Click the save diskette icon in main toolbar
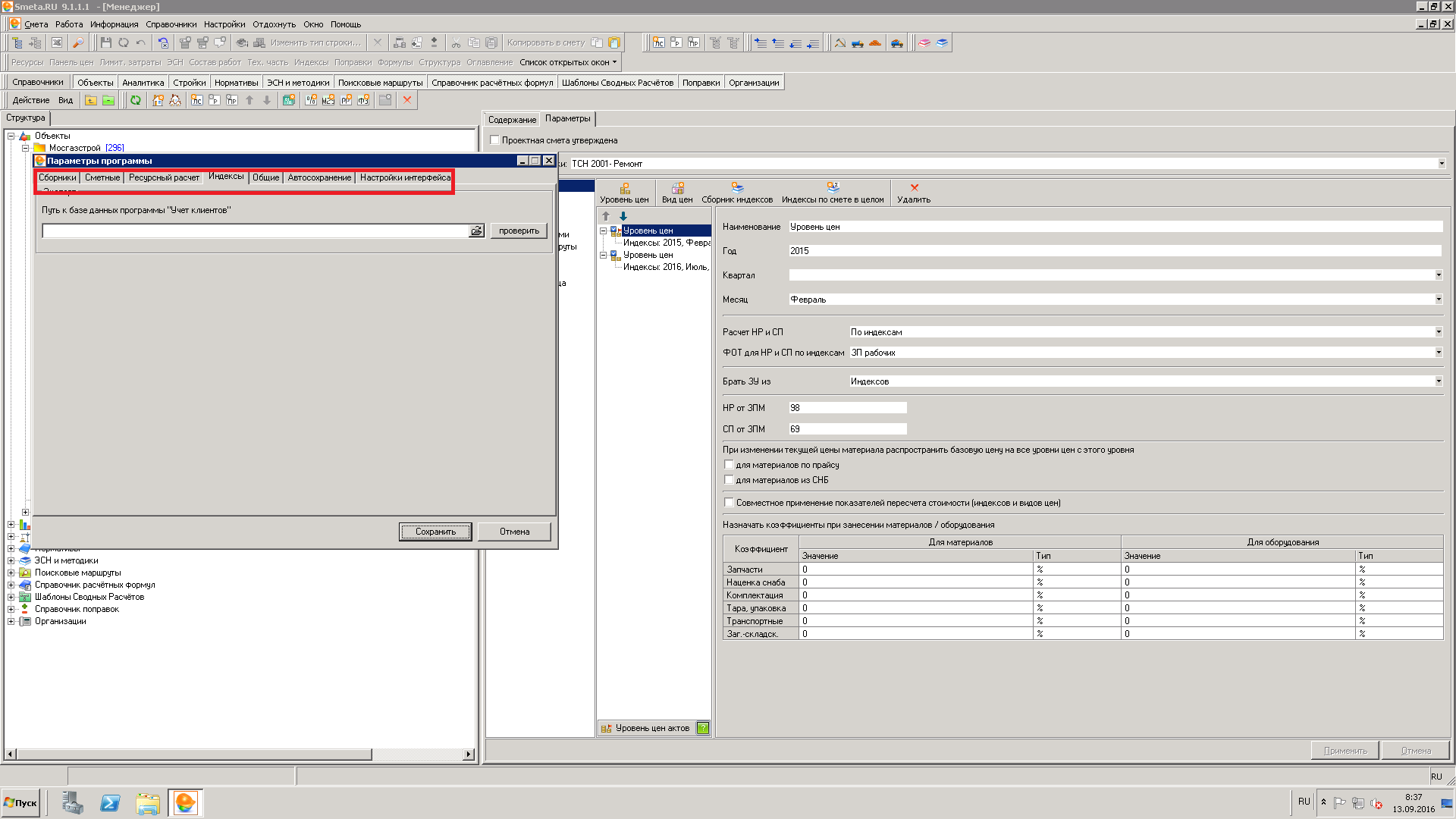This screenshot has width=1456, height=819. 105,42
